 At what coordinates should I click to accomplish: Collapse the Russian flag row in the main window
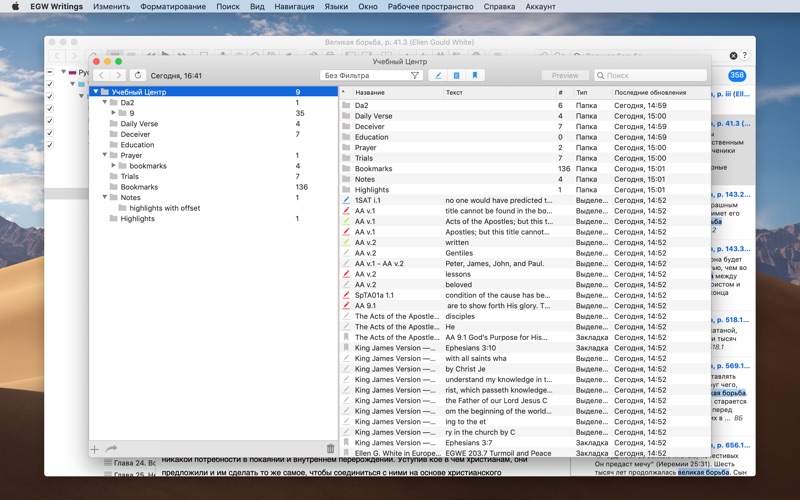click(63, 72)
